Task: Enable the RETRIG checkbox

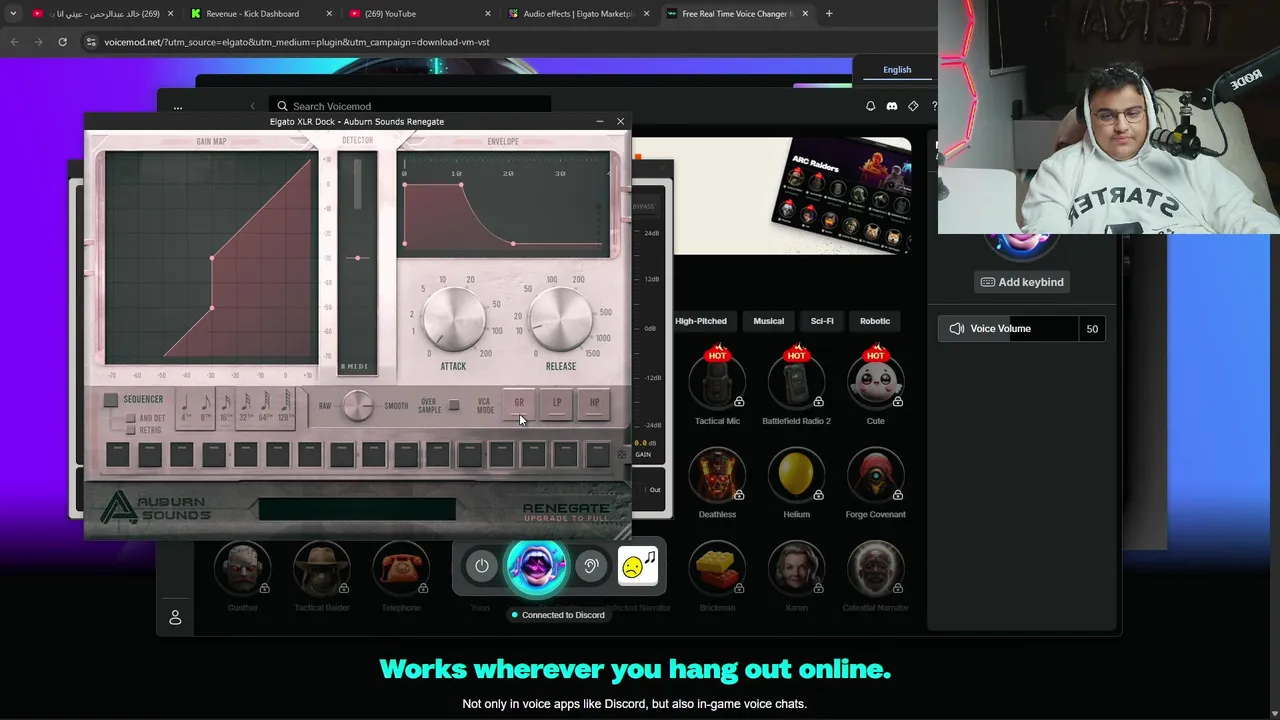Action: click(x=131, y=430)
